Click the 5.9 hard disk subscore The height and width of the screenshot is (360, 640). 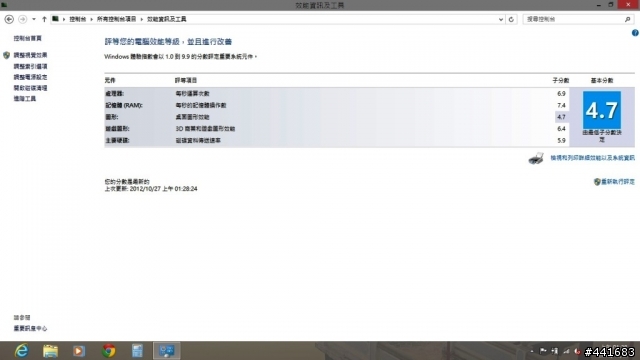point(561,140)
